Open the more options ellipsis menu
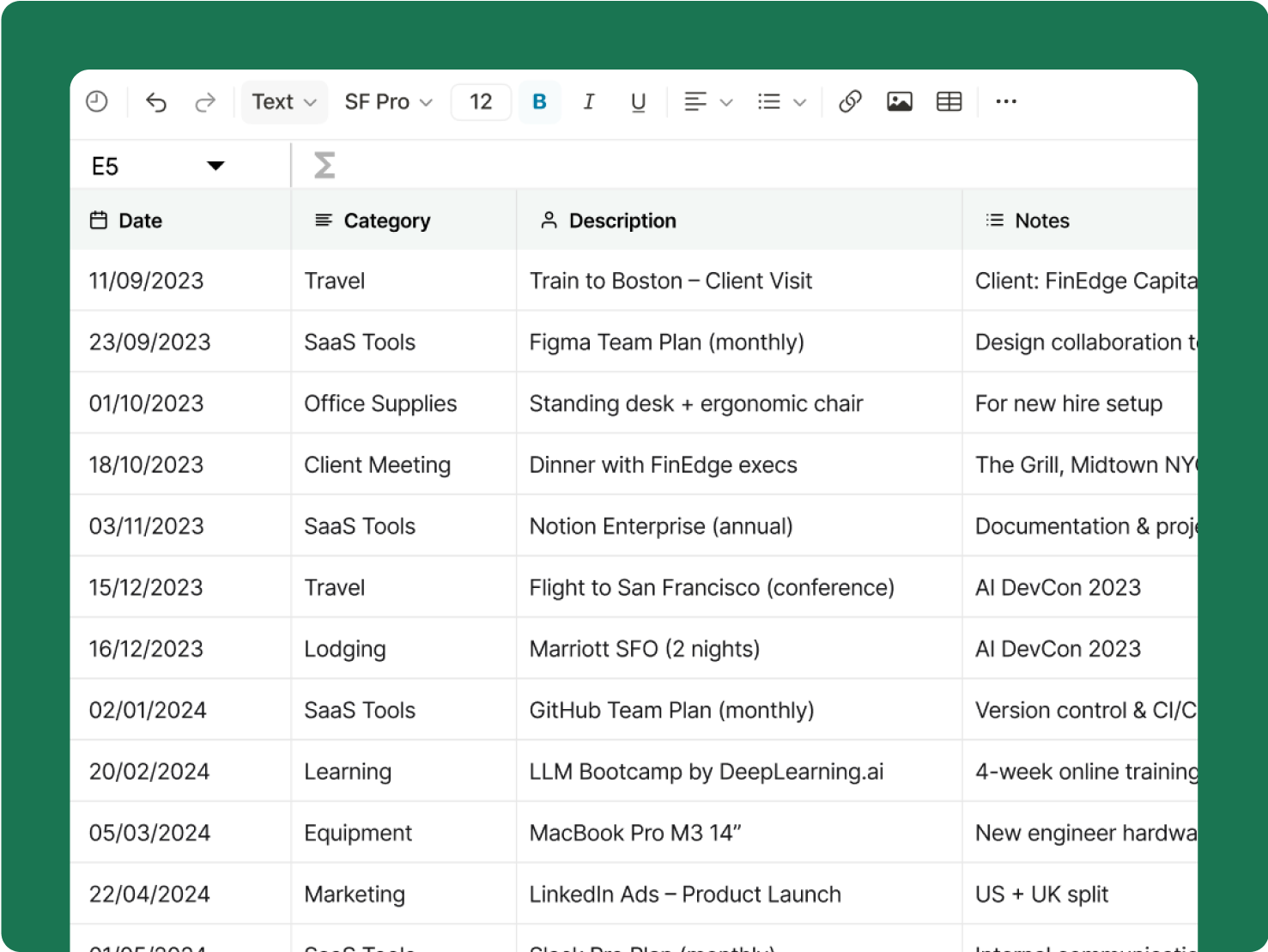The image size is (1268, 952). (1006, 102)
